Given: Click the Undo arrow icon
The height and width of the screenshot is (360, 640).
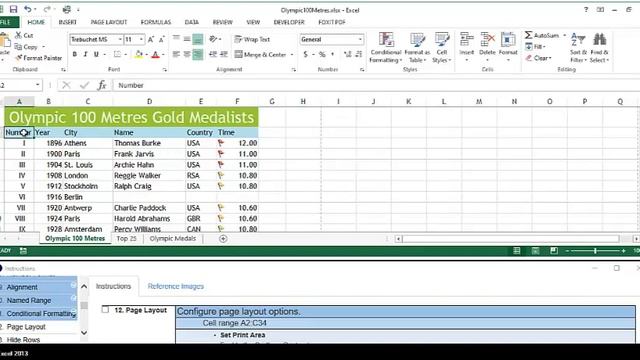Looking at the screenshot, I should pos(27,9).
